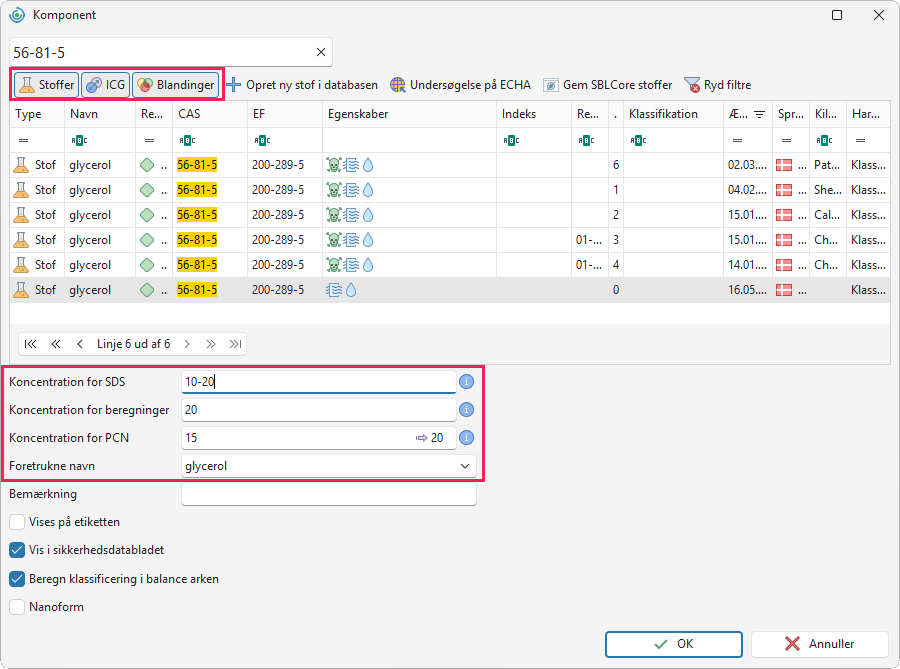Skip forward several lines with double-right arrow
900x669 pixels.
click(211, 344)
